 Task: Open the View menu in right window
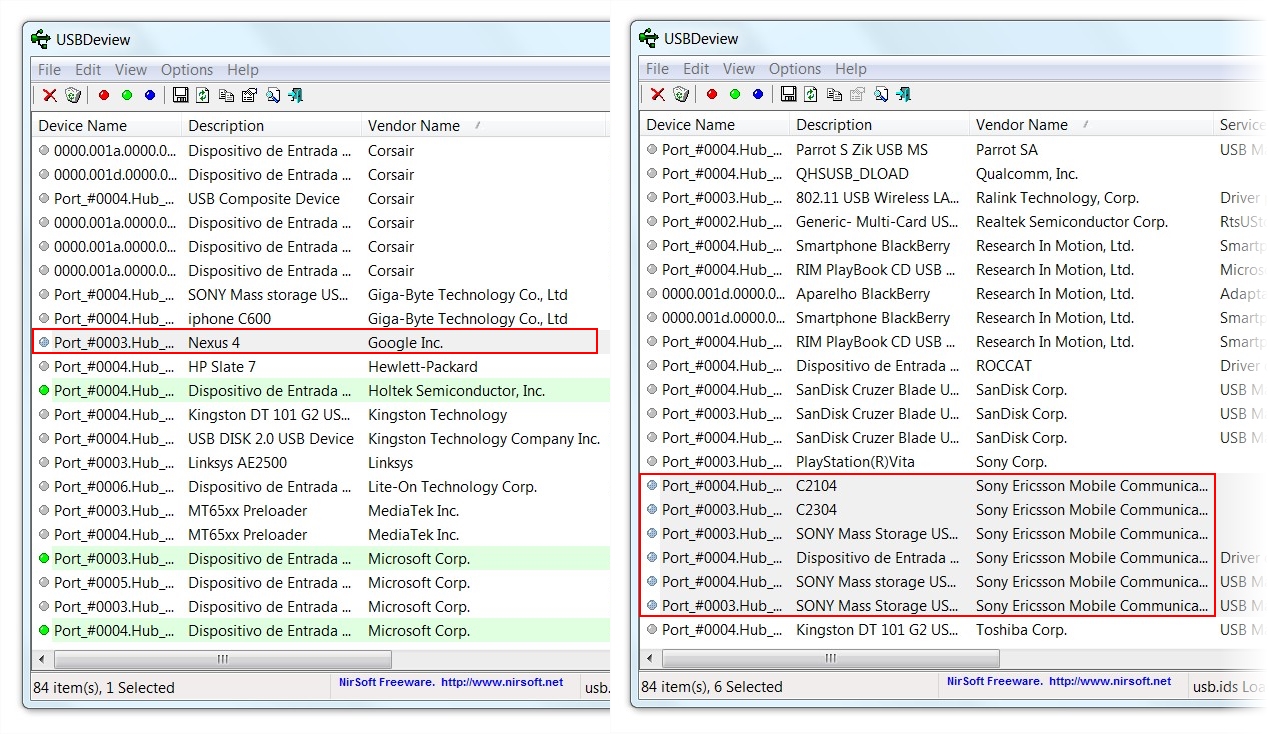coord(739,69)
